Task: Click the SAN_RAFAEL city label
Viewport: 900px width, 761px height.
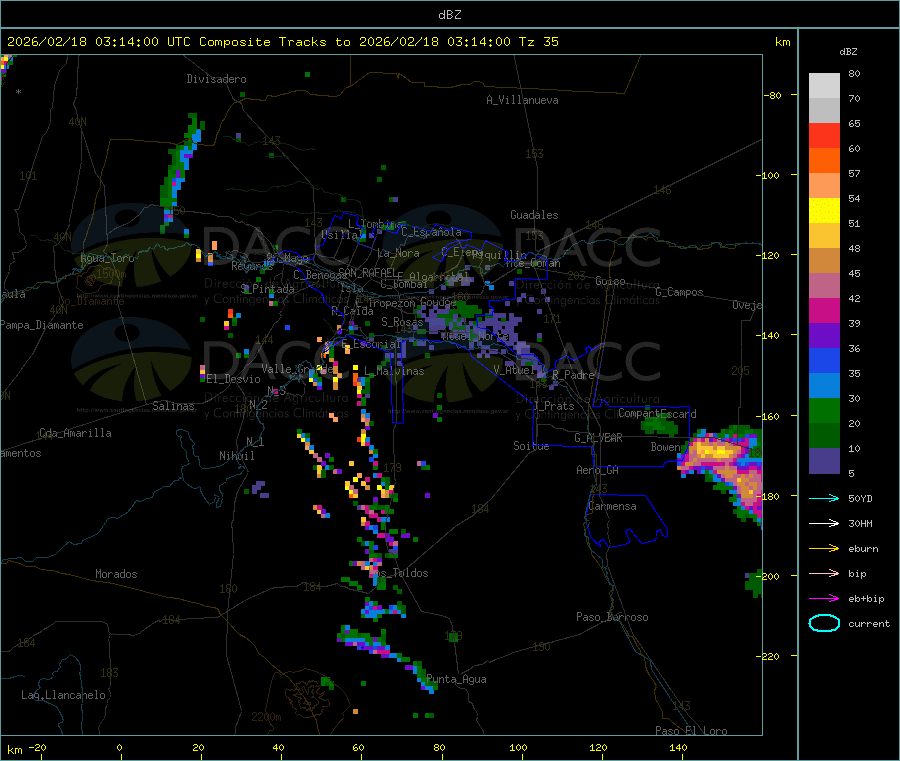Action: [x=367, y=272]
